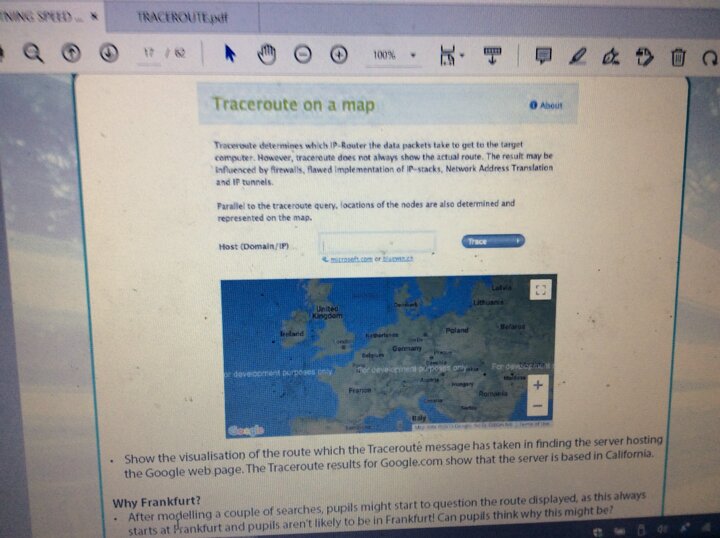Choose the arrow selection tool
Screen dimensions: 720x538
(229, 55)
